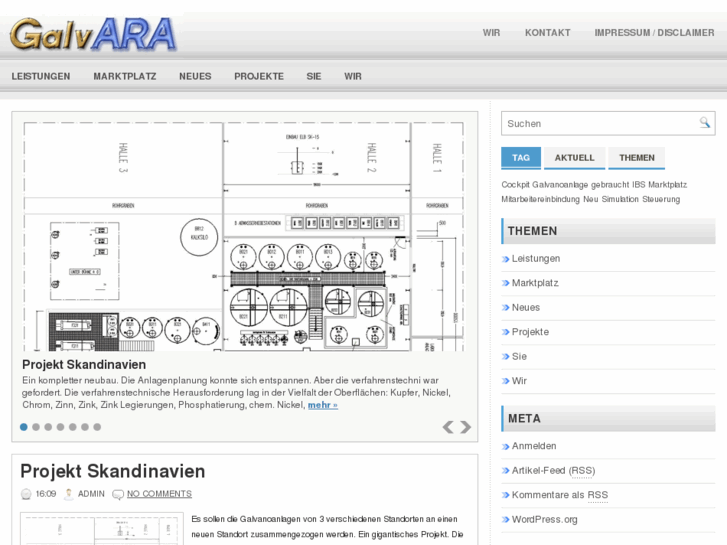
Task: Open the NO COMMENTS link
Action: (x=159, y=494)
